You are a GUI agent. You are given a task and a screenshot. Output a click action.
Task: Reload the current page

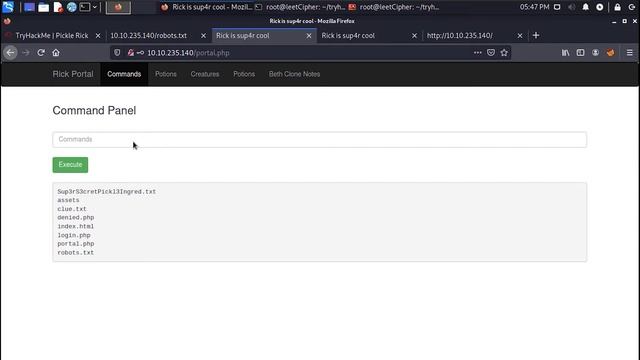coord(41,53)
